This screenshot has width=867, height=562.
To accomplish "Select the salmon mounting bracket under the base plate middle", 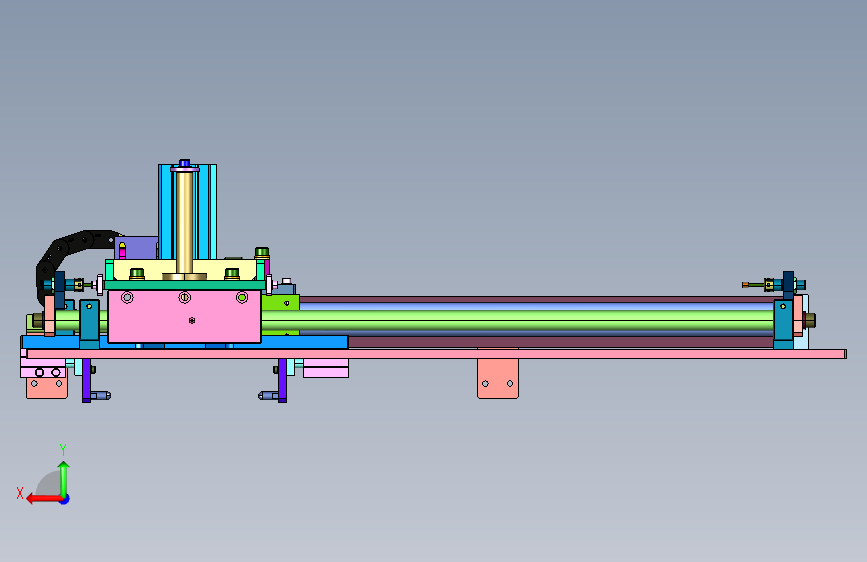I will click(x=498, y=378).
